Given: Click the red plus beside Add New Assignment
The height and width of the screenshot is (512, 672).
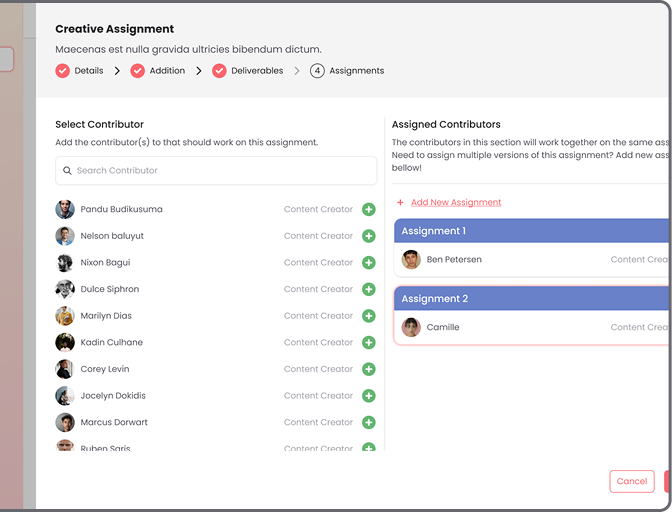Looking at the screenshot, I should pos(400,202).
